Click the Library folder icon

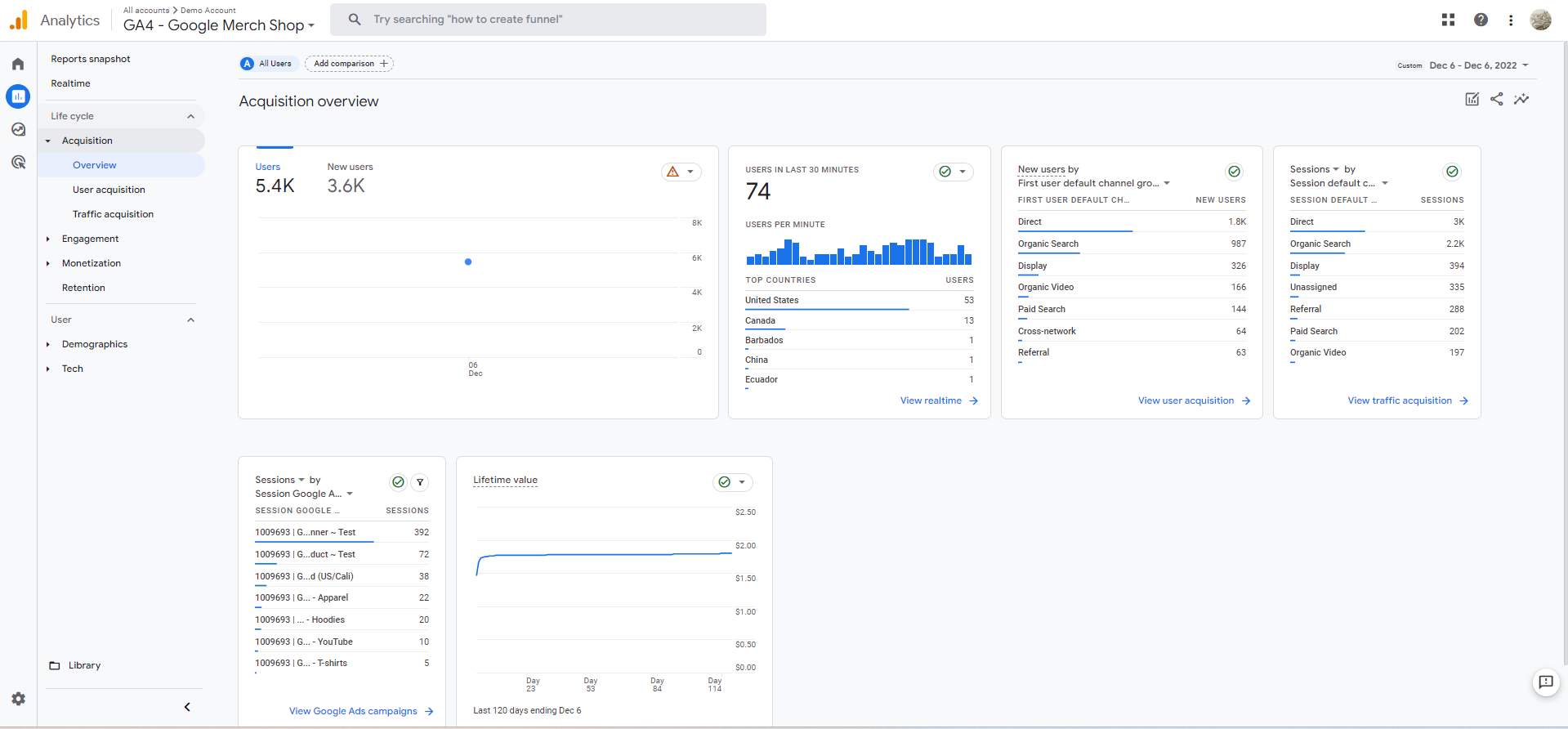(x=55, y=665)
